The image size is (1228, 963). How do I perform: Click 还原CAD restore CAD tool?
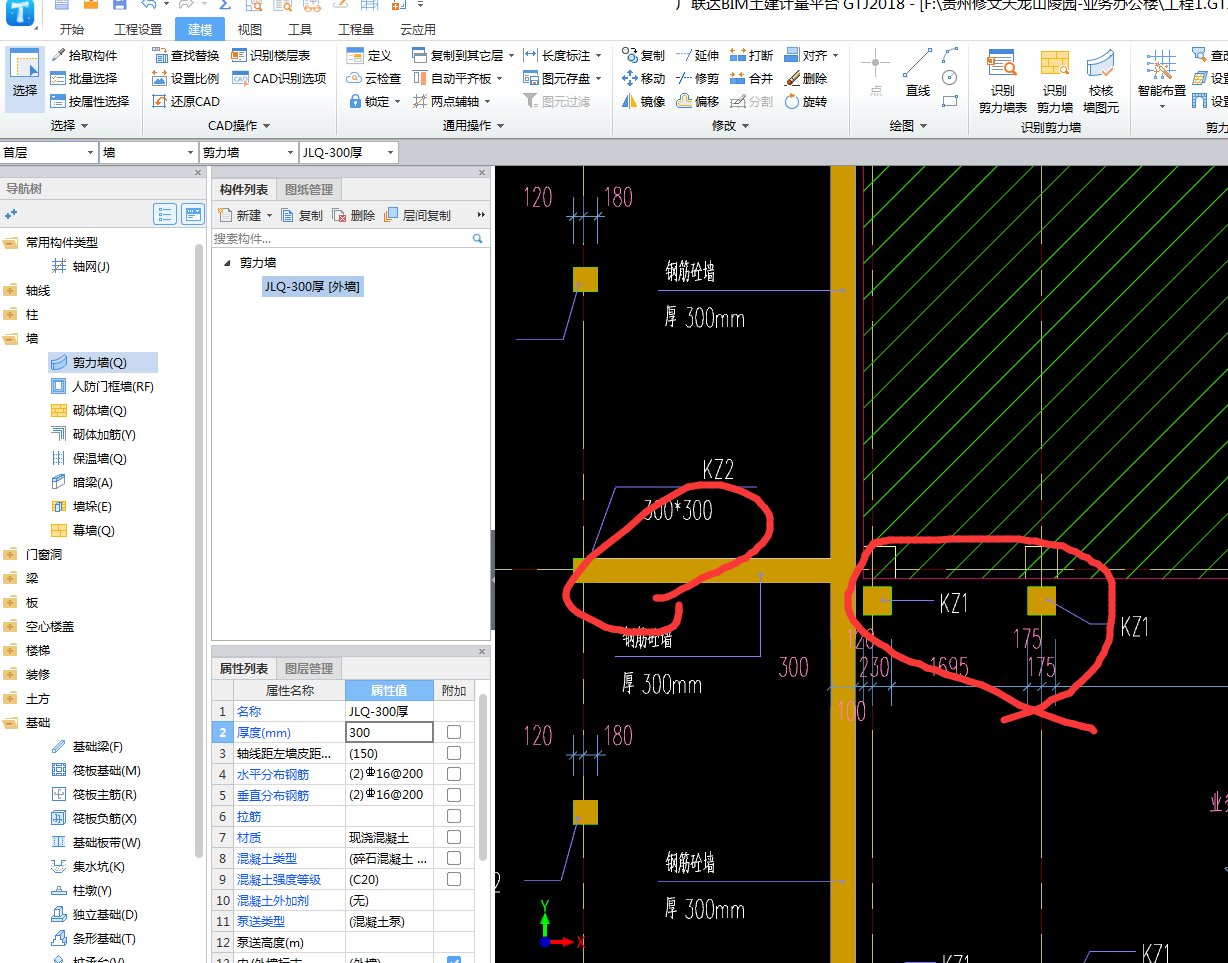tap(186, 101)
